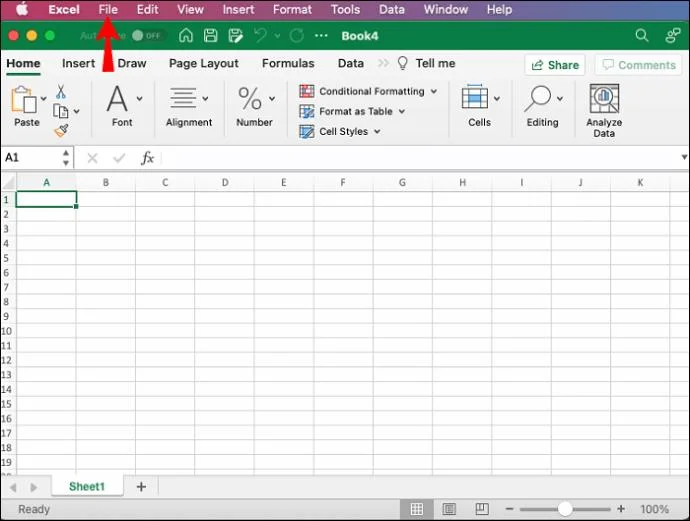
Task: Select row 5 header
Action: (6, 258)
